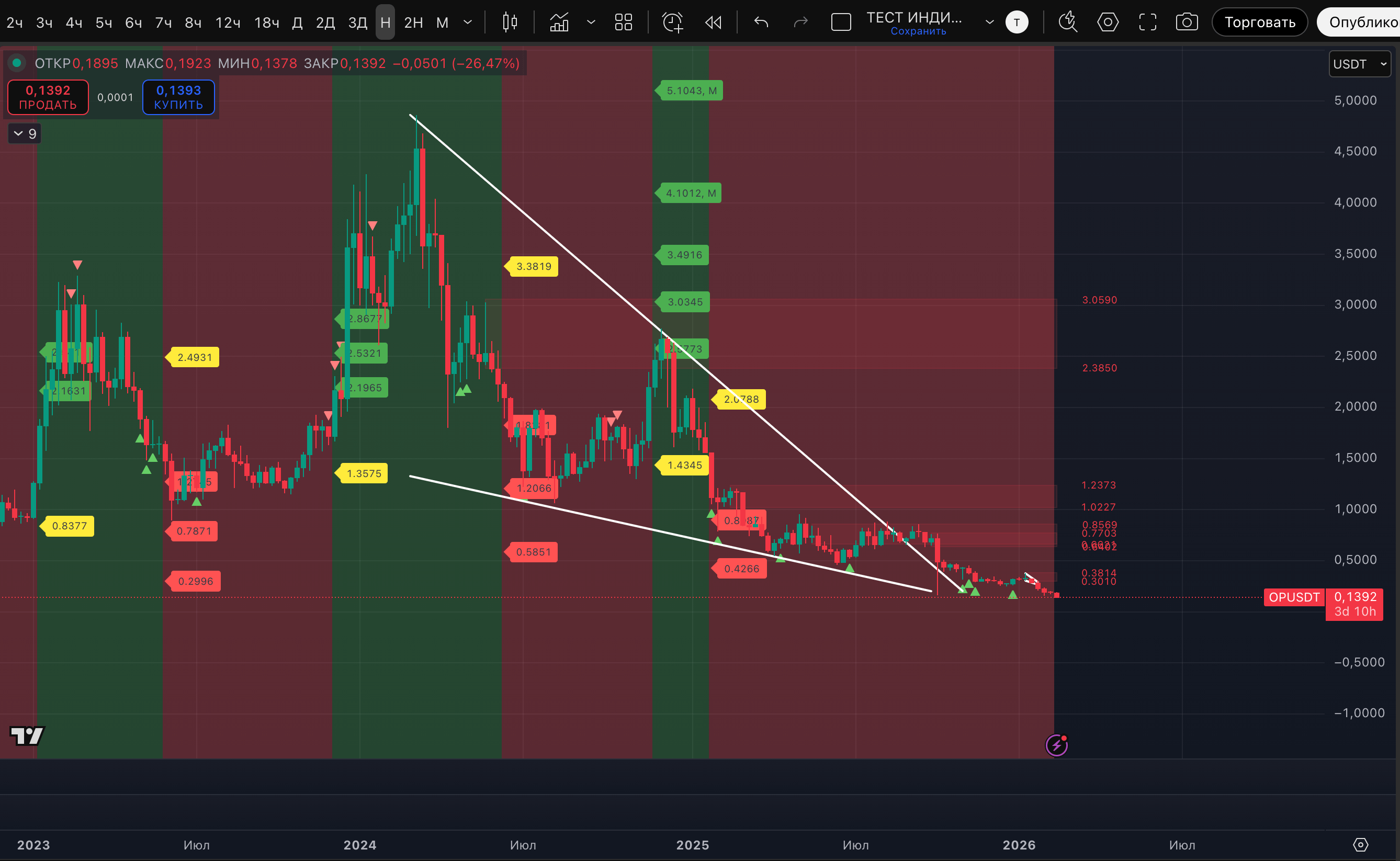This screenshot has height=861, width=1400.
Task: Select the 12ч timeframe
Action: [227, 22]
